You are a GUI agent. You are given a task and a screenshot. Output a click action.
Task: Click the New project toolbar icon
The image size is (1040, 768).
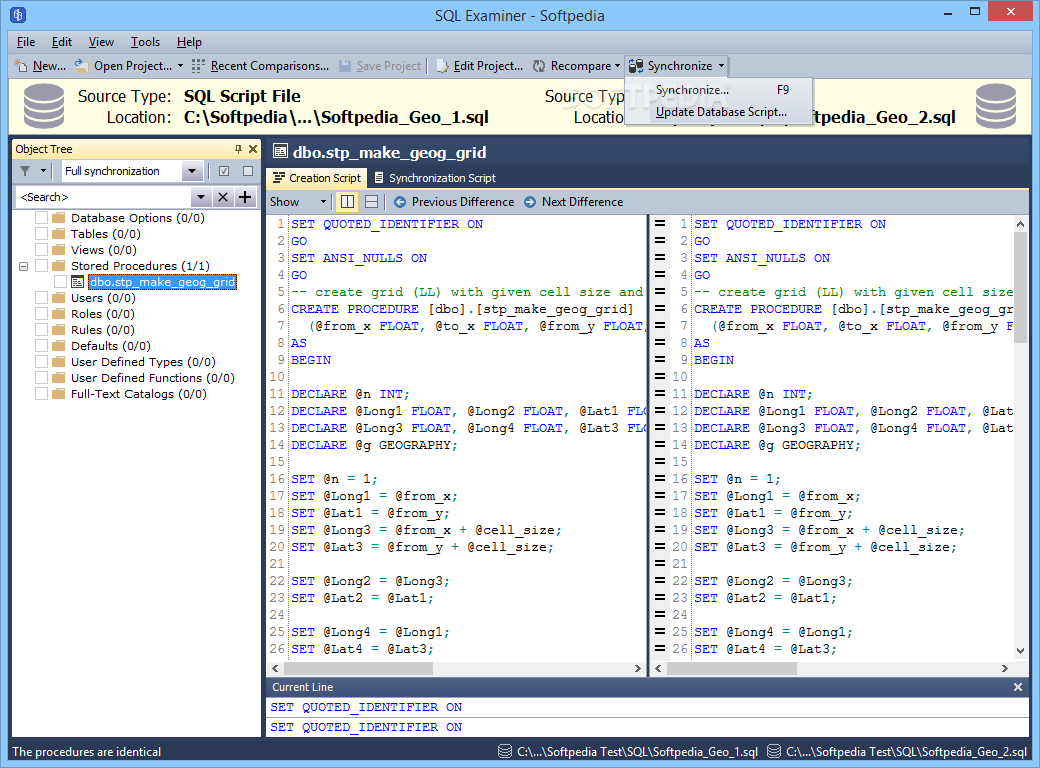click(x=22, y=66)
